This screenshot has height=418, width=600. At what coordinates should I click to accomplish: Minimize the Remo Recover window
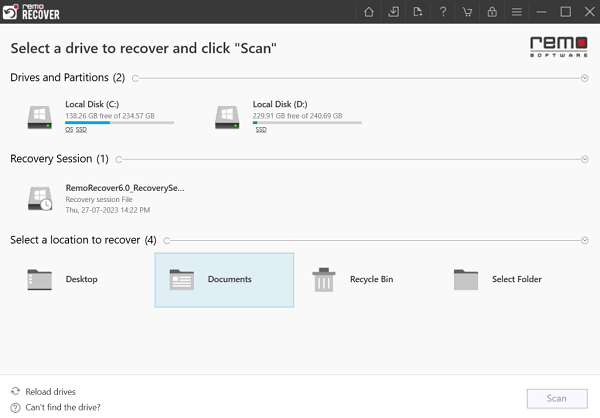pyautogui.click(x=541, y=12)
